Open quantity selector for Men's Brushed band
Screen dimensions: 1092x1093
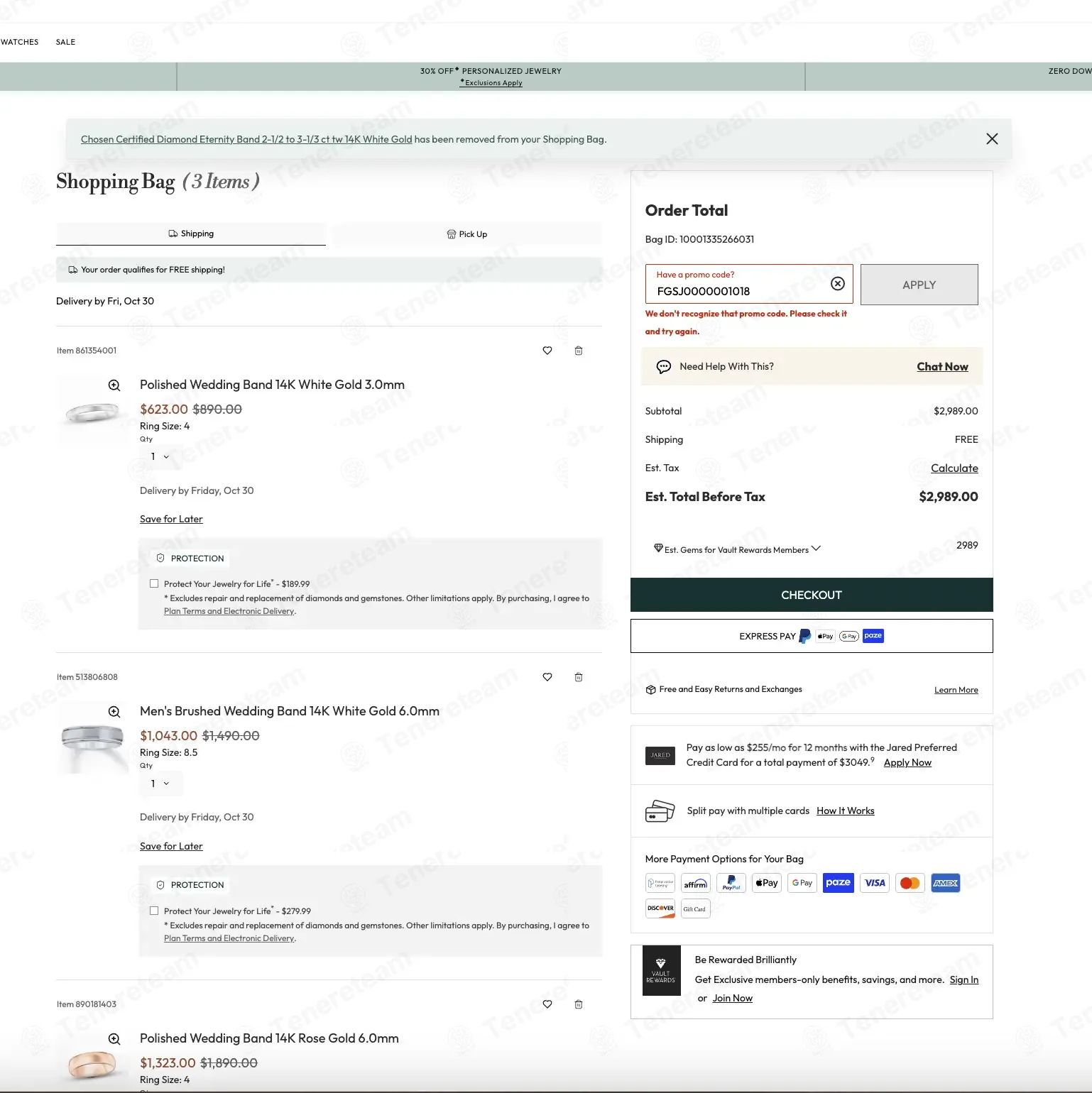[x=160, y=784]
